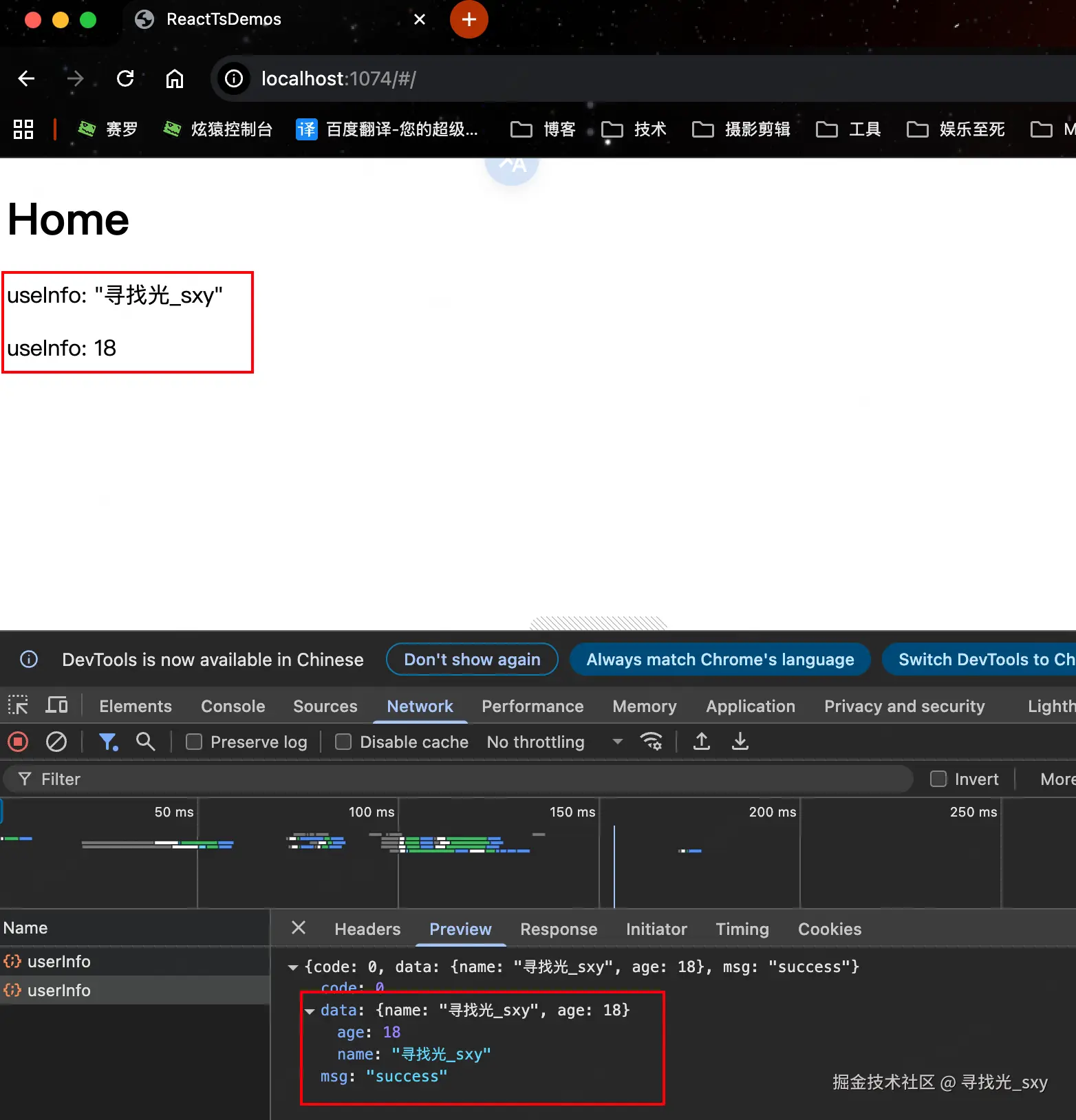The width and height of the screenshot is (1076, 1120).
Task: Select the second userInfo request
Action: tap(135, 990)
